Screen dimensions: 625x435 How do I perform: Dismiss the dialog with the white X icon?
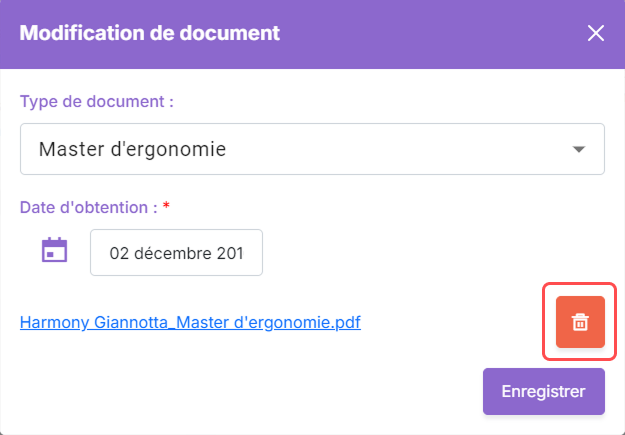596,33
